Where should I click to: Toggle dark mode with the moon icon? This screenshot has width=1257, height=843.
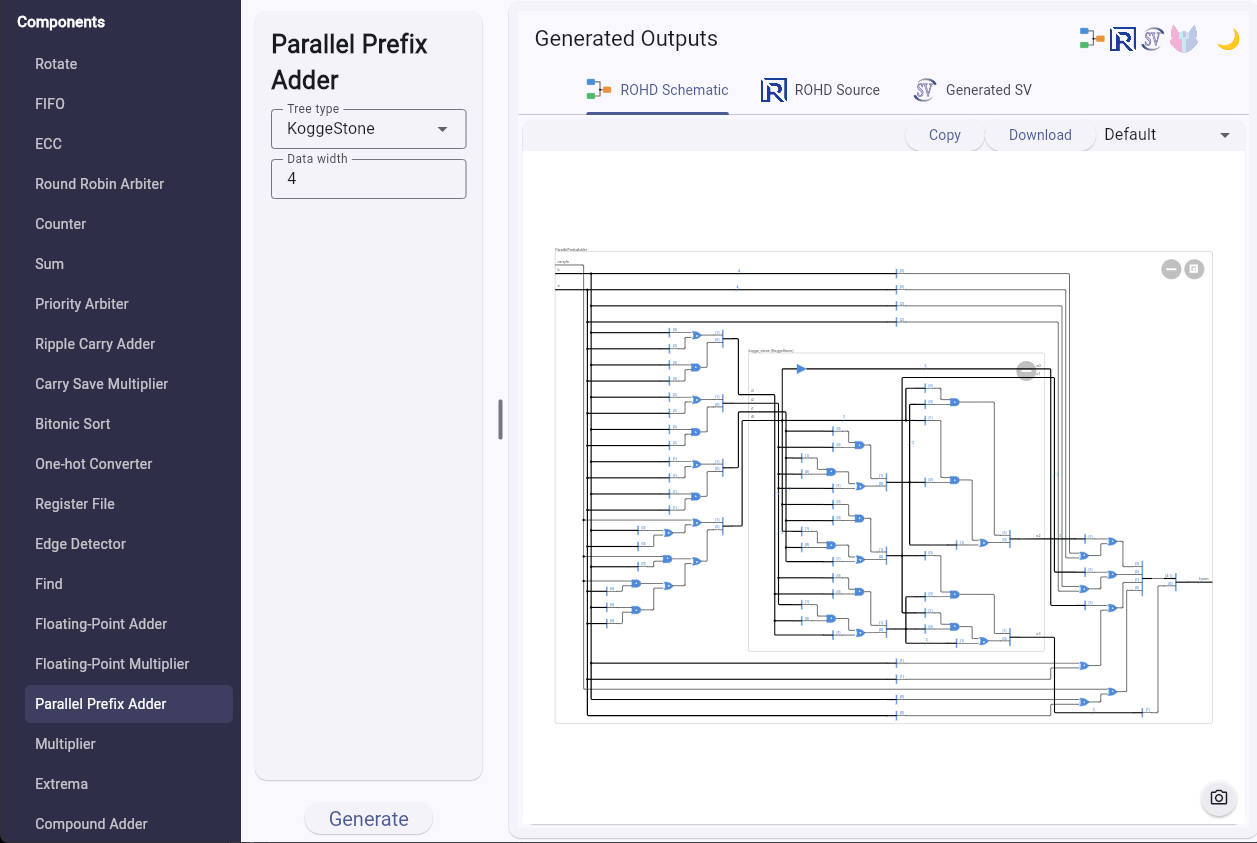pyautogui.click(x=1228, y=39)
